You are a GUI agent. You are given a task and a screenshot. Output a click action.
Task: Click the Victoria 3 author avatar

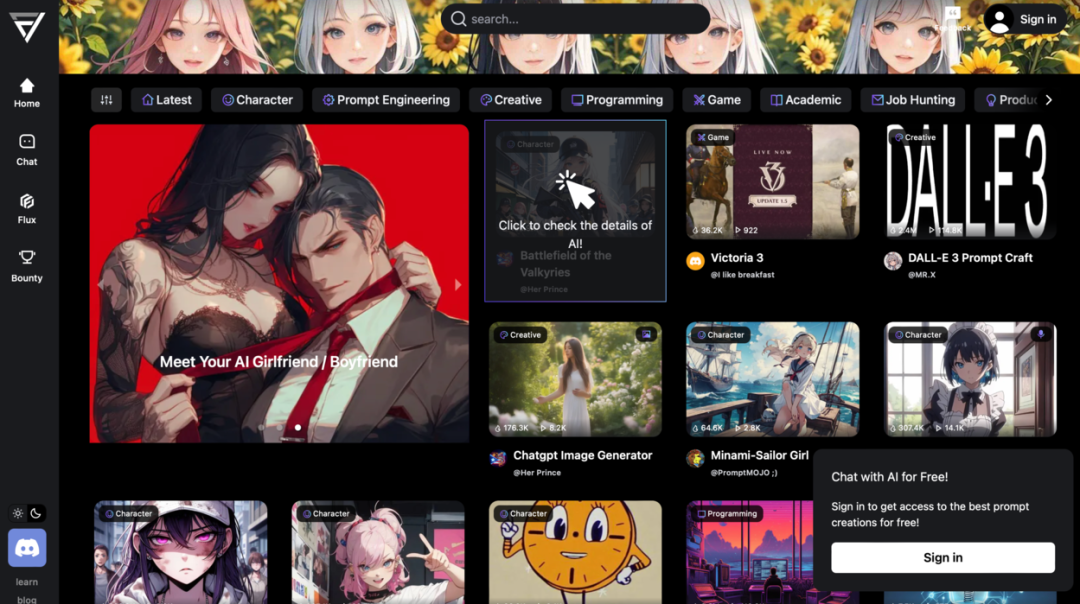[x=695, y=261]
